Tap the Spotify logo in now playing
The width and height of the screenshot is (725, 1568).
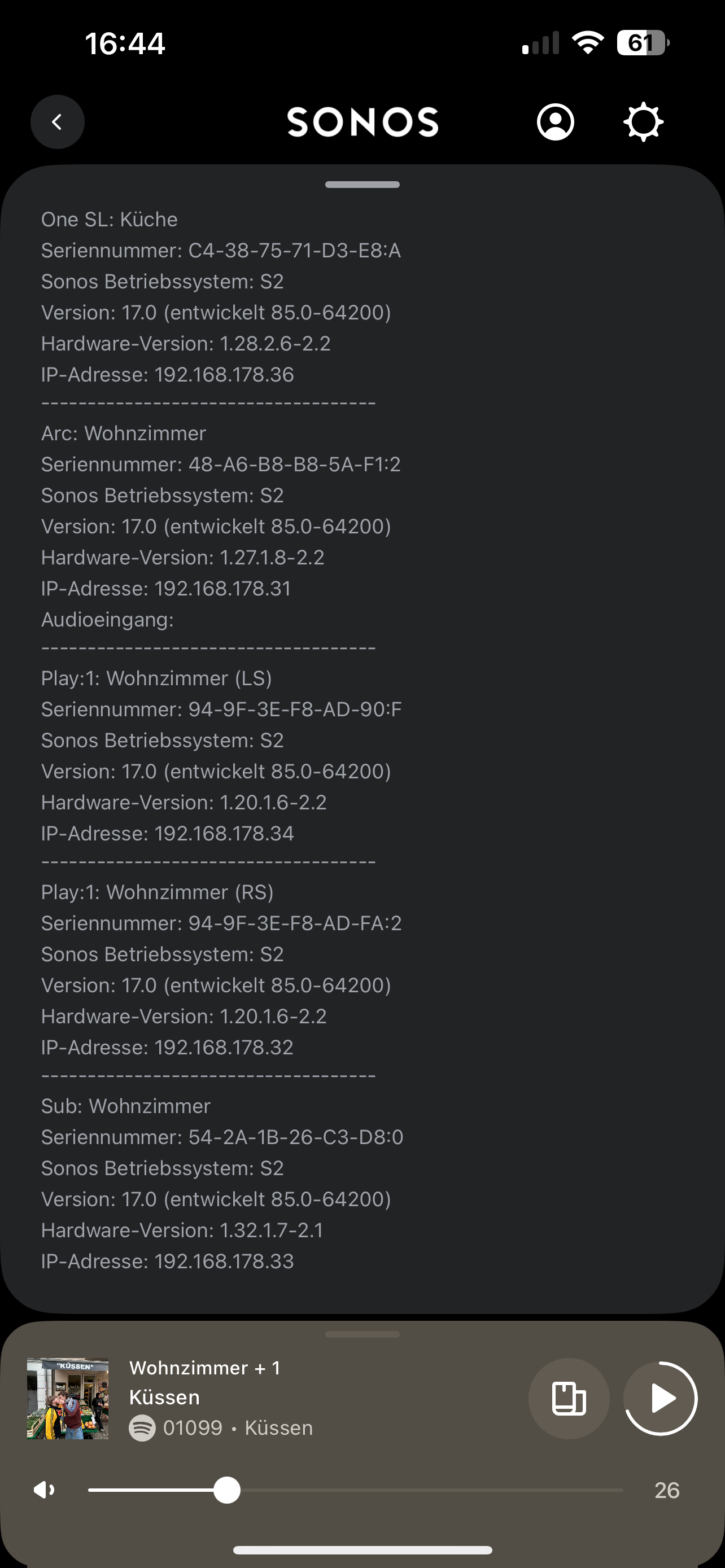(142, 1428)
